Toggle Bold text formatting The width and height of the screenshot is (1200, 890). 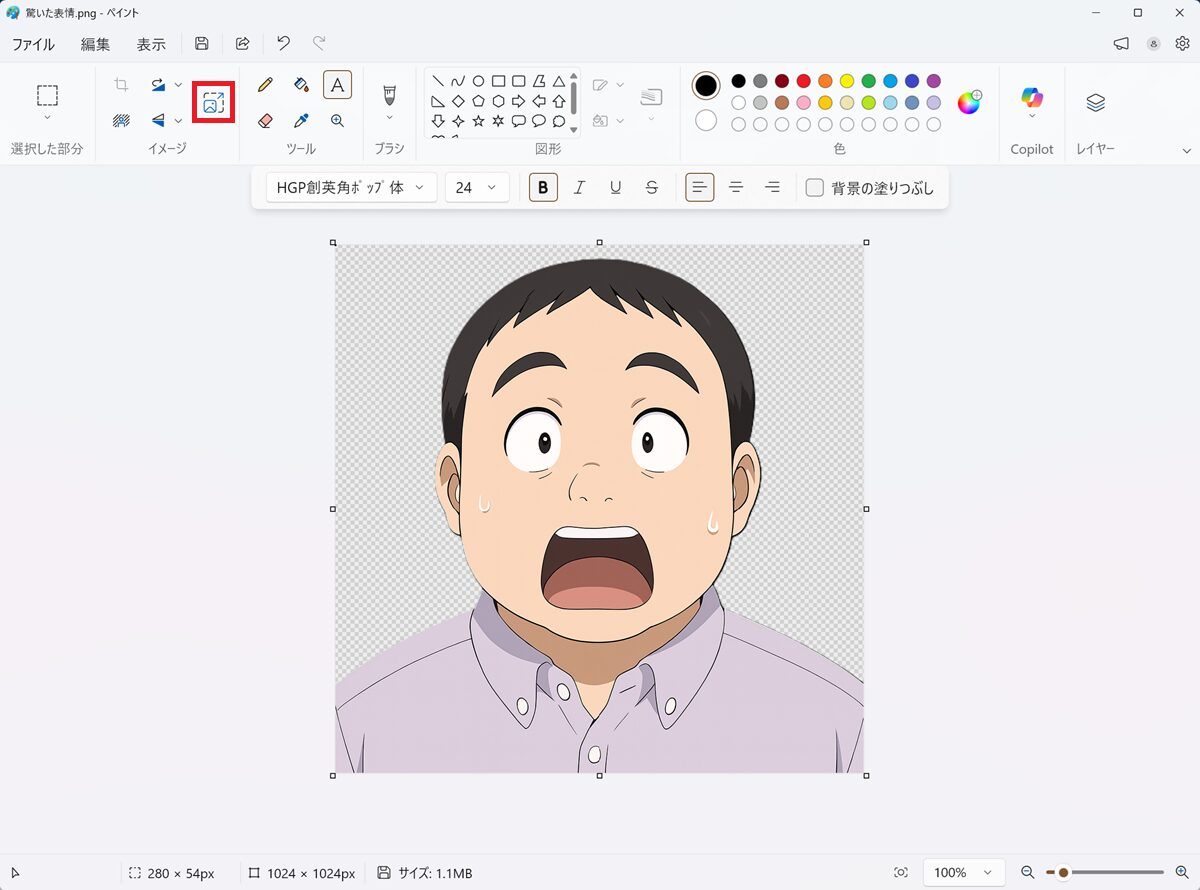[543, 188]
